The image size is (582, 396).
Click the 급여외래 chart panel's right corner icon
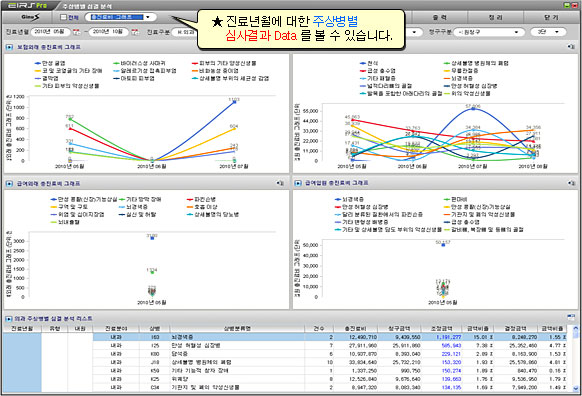pyautogui.click(x=280, y=183)
